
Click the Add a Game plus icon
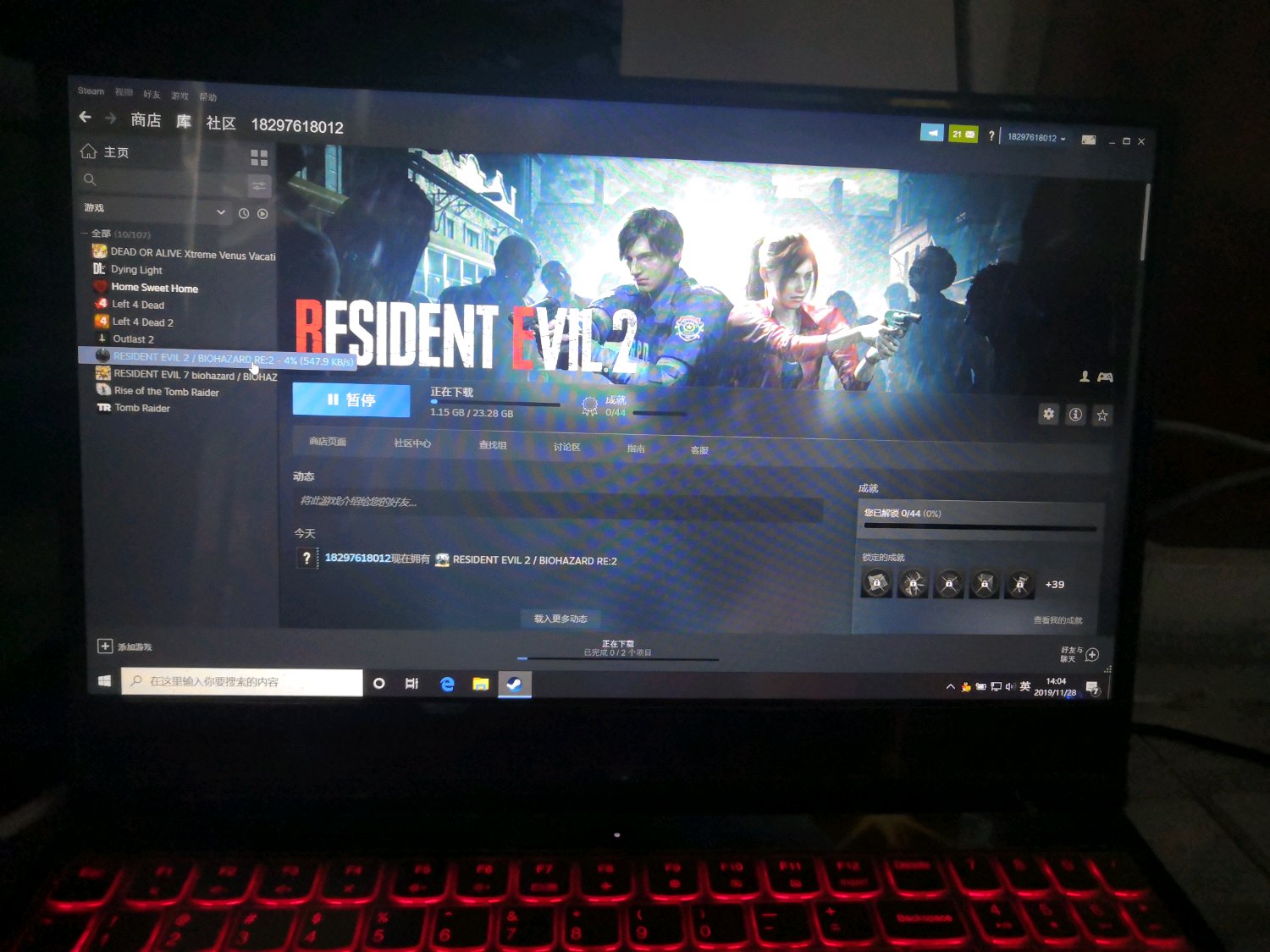click(x=105, y=647)
